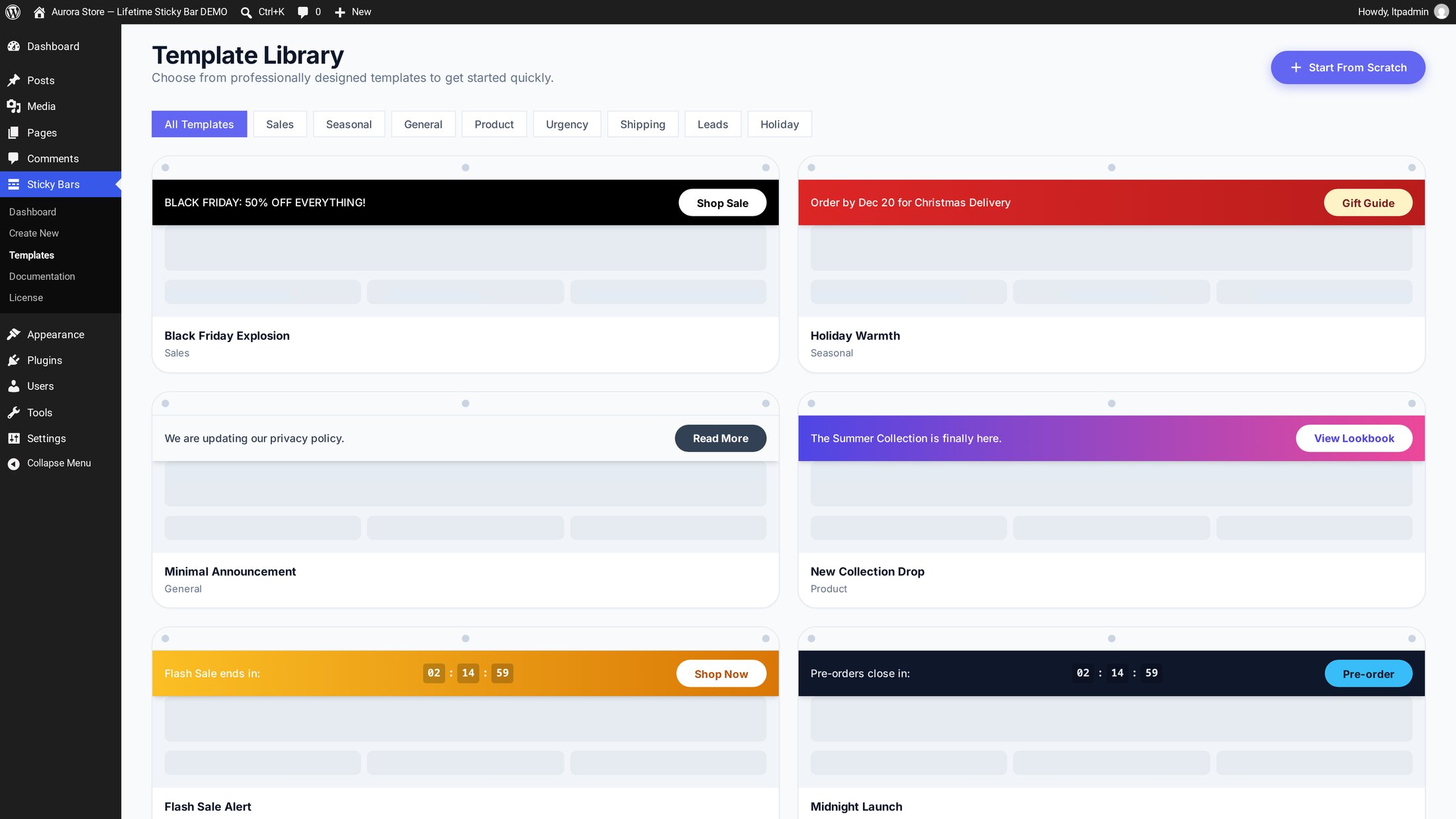Click the Dashboard gauge icon in sidebar
The width and height of the screenshot is (1456, 819).
click(14, 46)
